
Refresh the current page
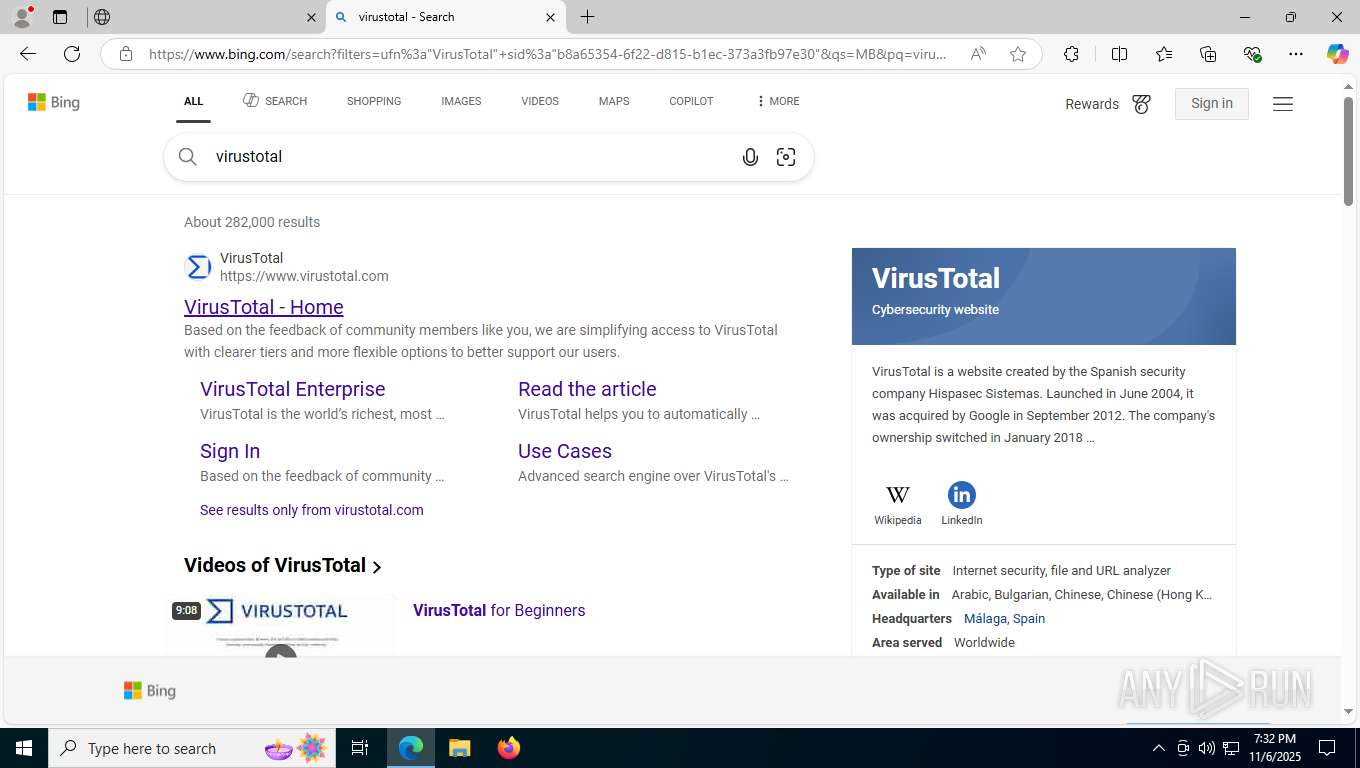click(x=72, y=54)
